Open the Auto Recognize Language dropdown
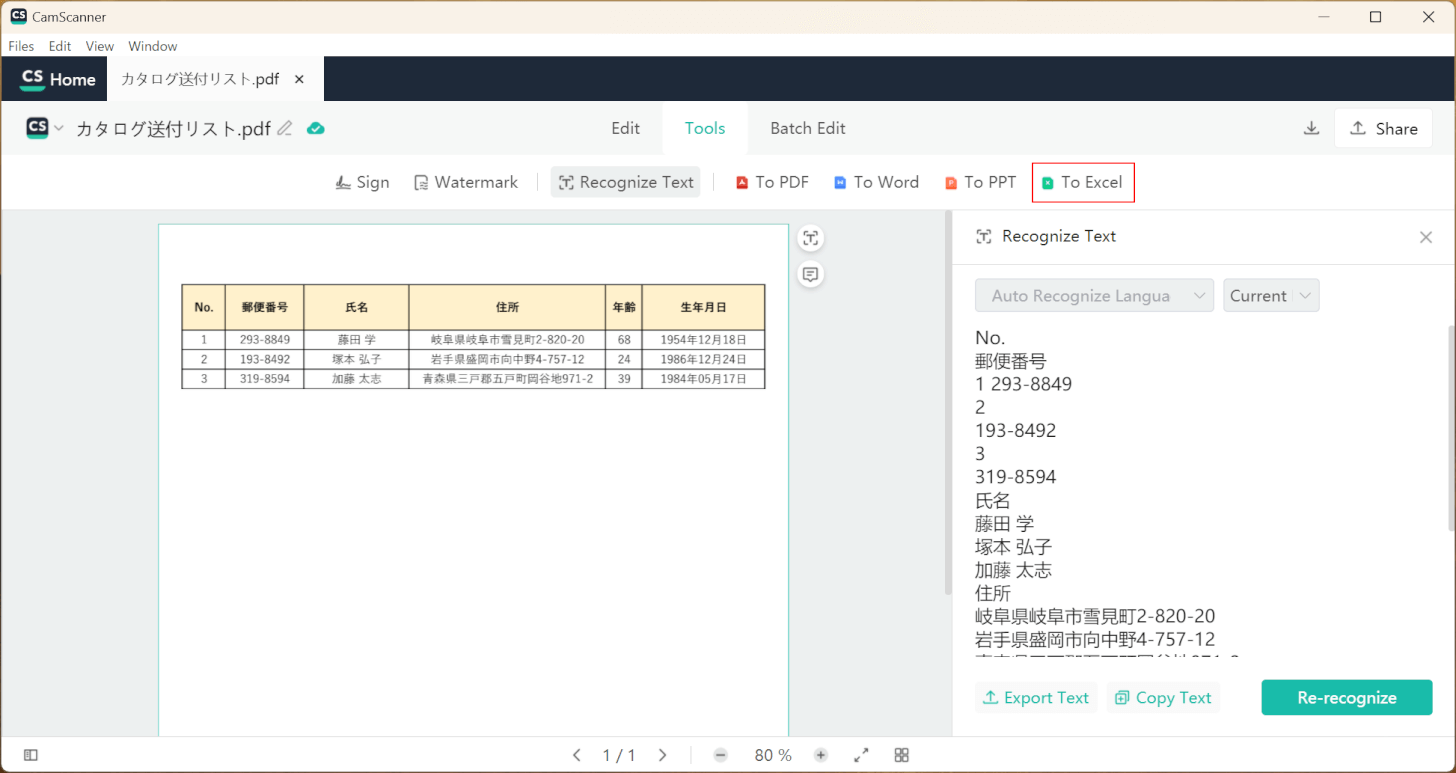The width and height of the screenshot is (1456, 773). click(x=1095, y=296)
